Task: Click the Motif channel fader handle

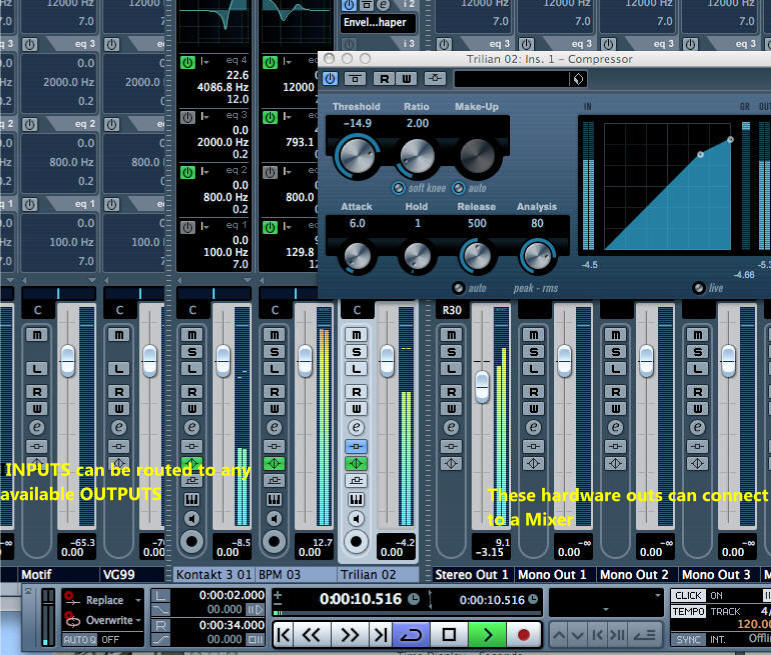Action: tap(67, 361)
